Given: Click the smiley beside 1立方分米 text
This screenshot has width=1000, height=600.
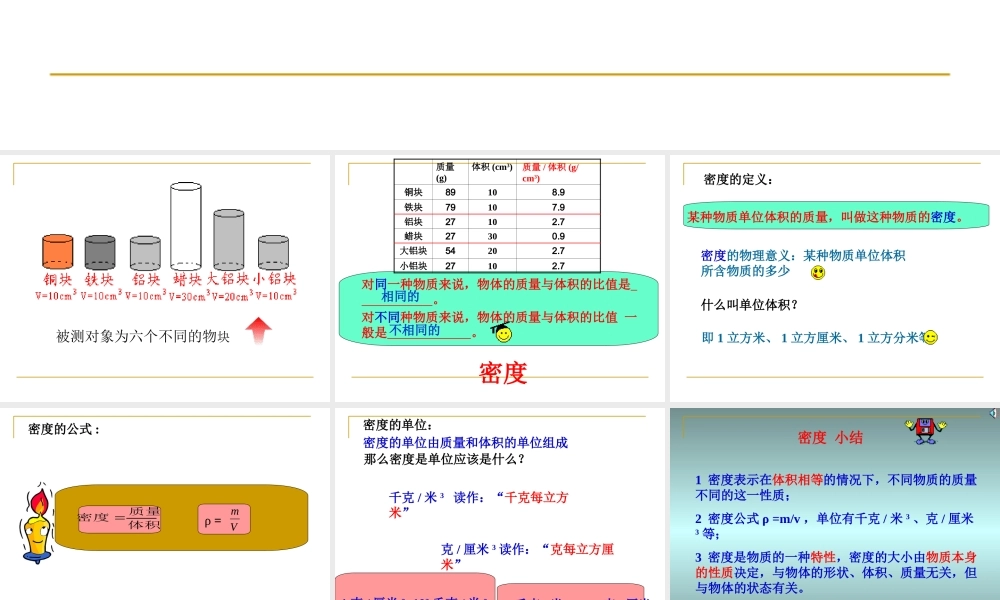Looking at the screenshot, I should (930, 337).
